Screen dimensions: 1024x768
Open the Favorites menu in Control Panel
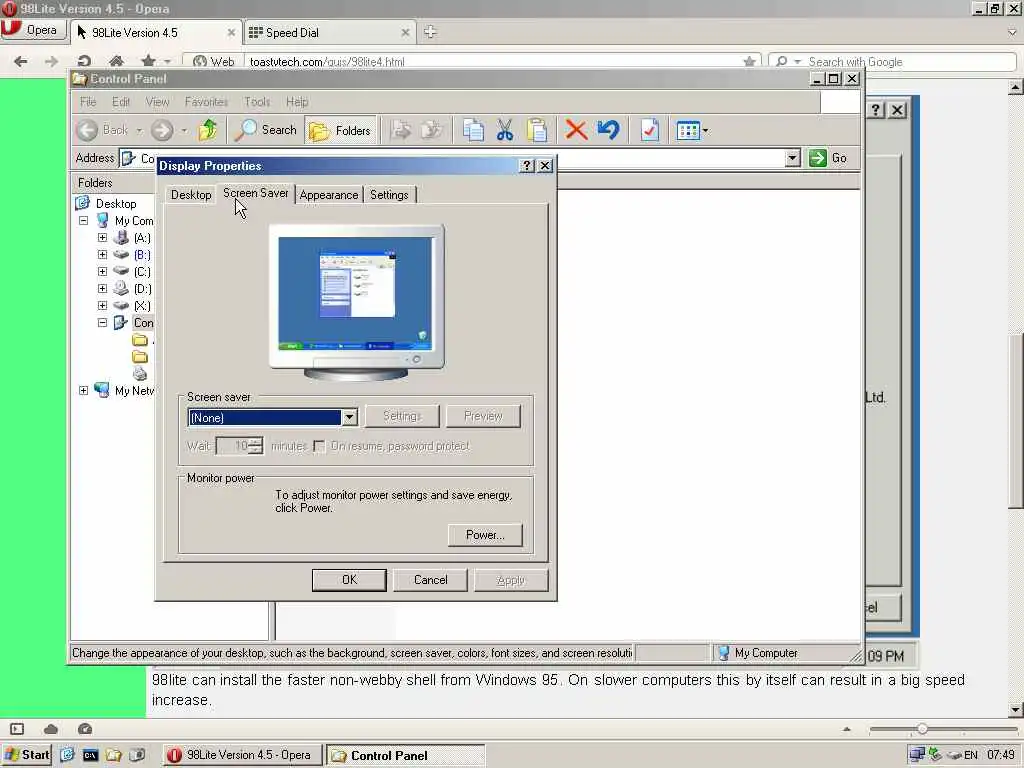(206, 102)
